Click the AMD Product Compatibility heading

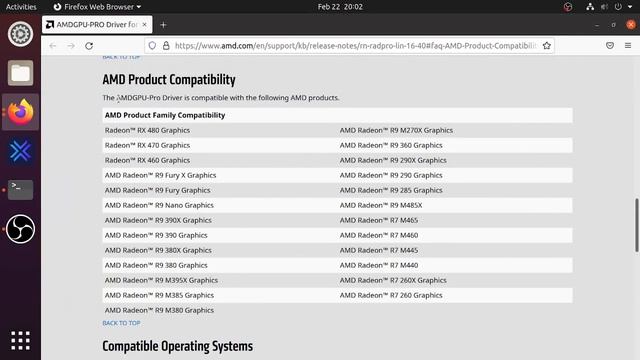169,80
